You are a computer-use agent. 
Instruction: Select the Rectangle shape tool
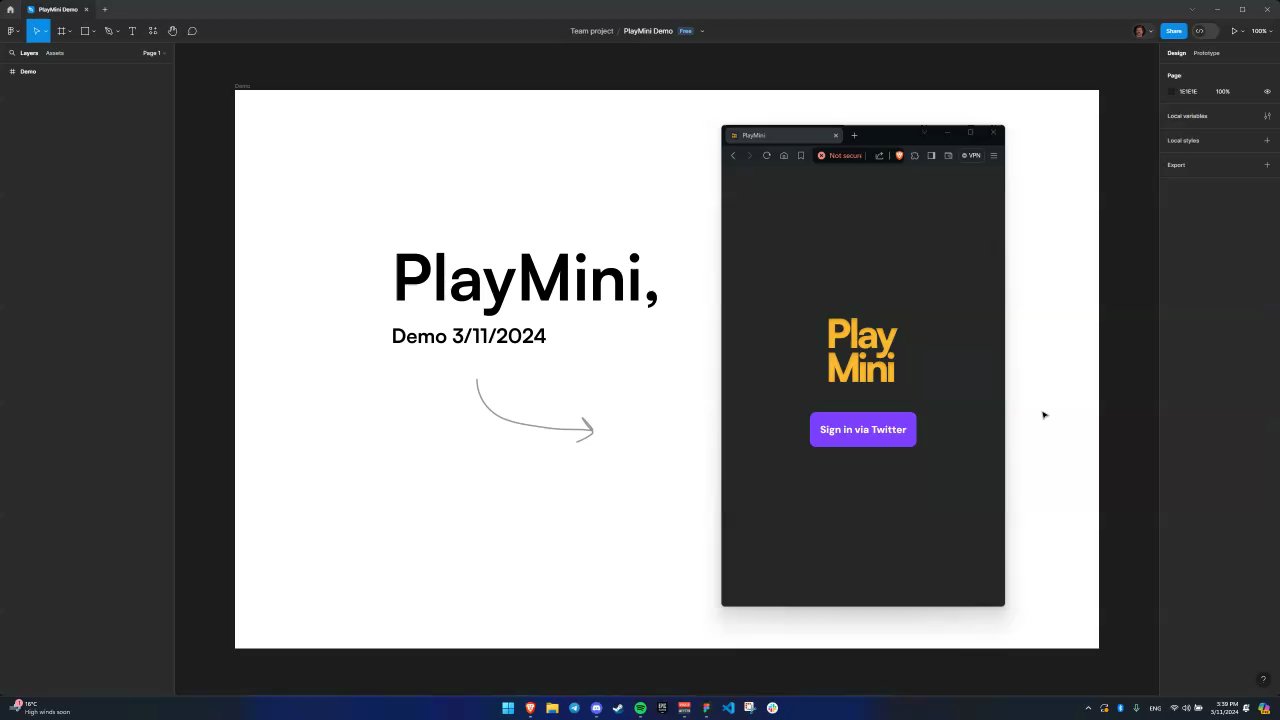click(85, 31)
